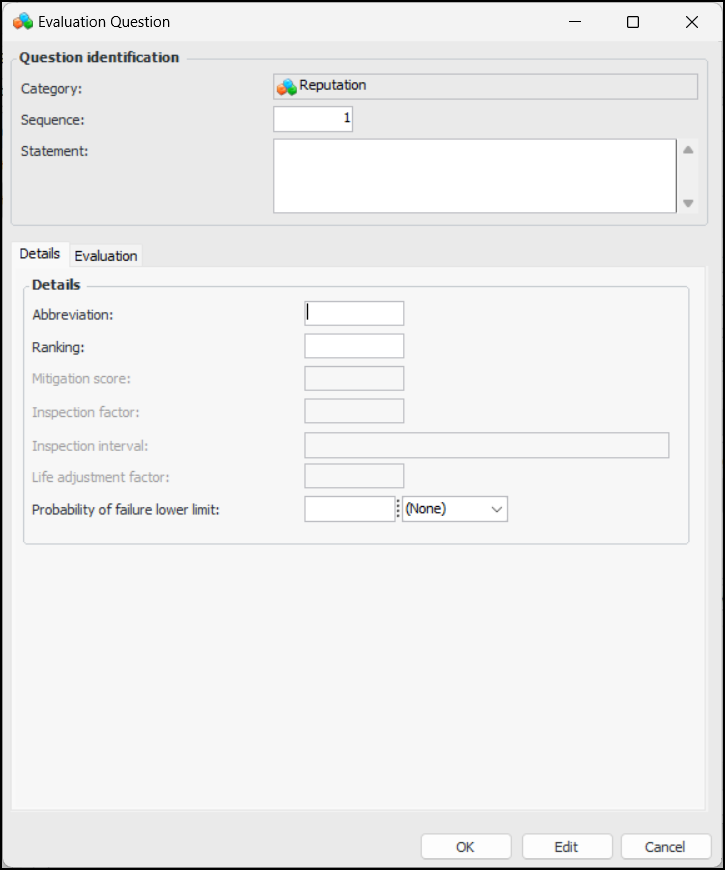The image size is (725, 870).
Task: Click the "Sequence:" label
Action: [x=53, y=120]
